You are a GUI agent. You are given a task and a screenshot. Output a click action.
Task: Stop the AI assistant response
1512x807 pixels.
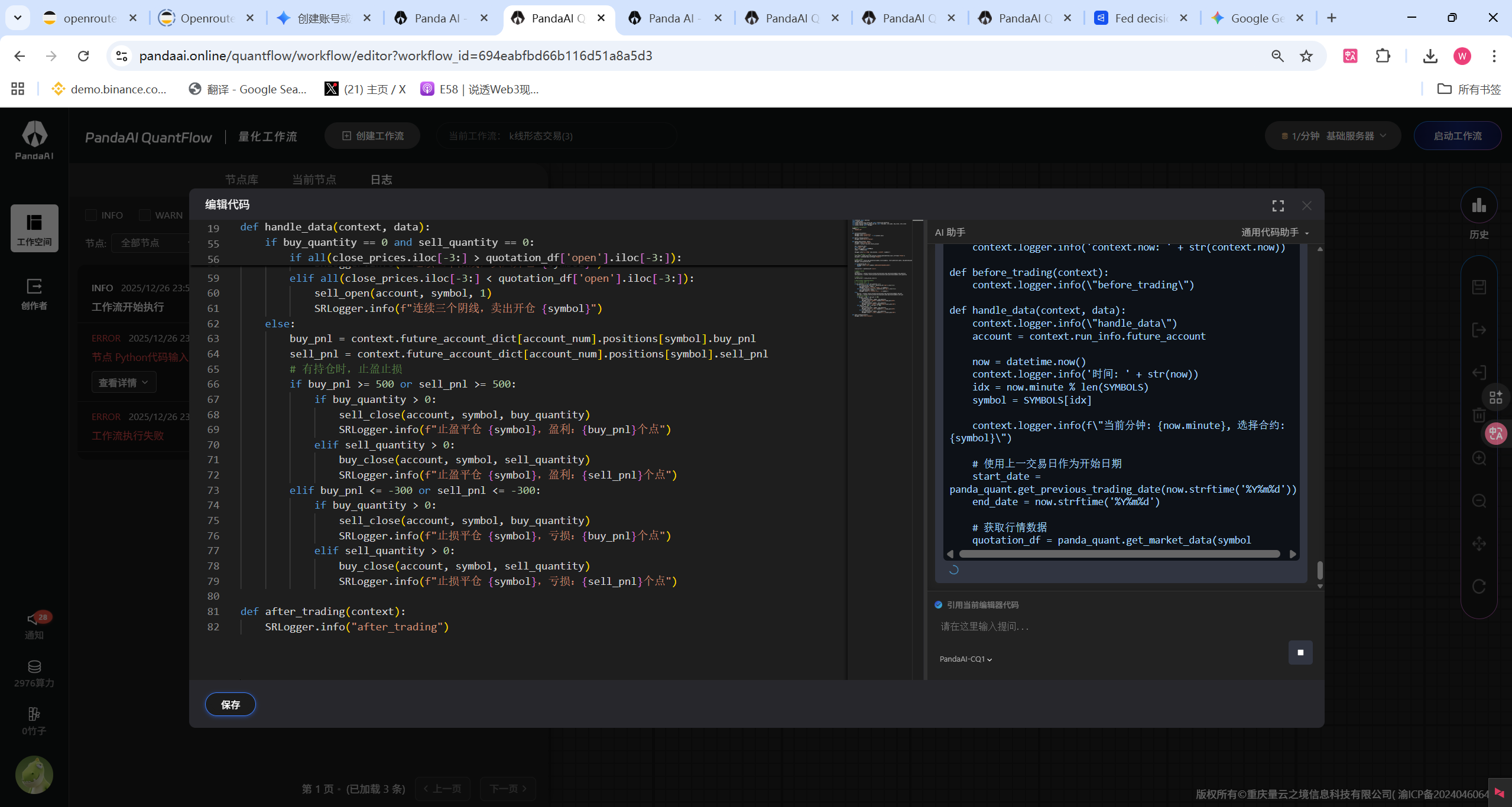point(1300,653)
